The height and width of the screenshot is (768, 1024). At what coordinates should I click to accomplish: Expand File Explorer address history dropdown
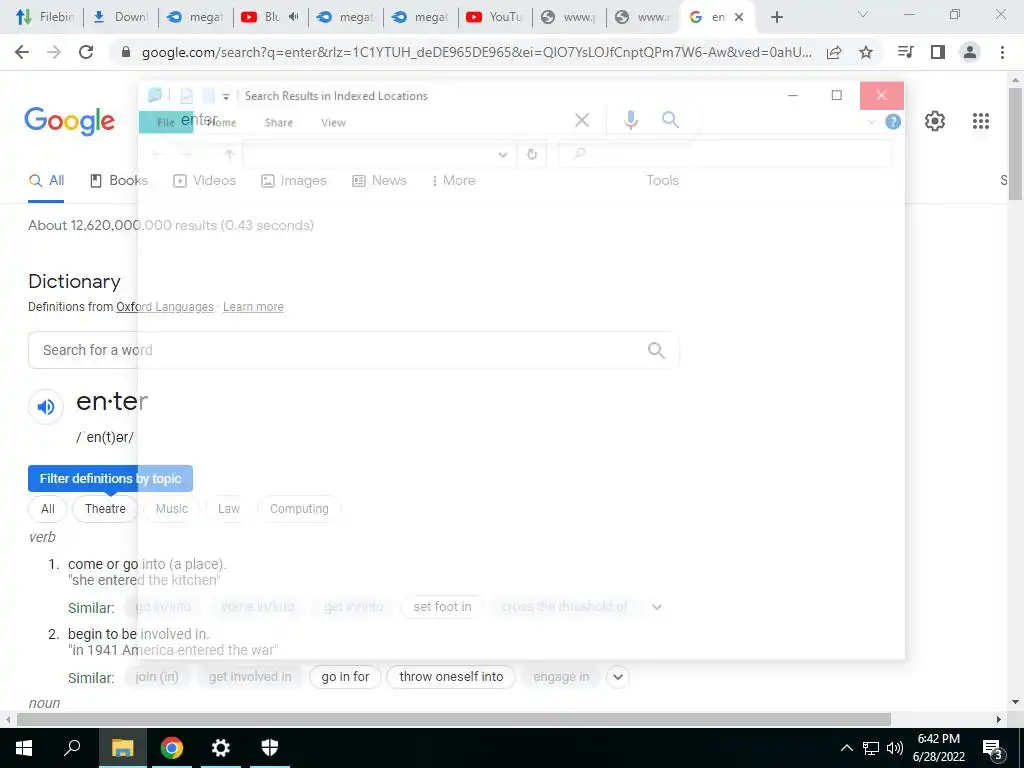point(502,155)
